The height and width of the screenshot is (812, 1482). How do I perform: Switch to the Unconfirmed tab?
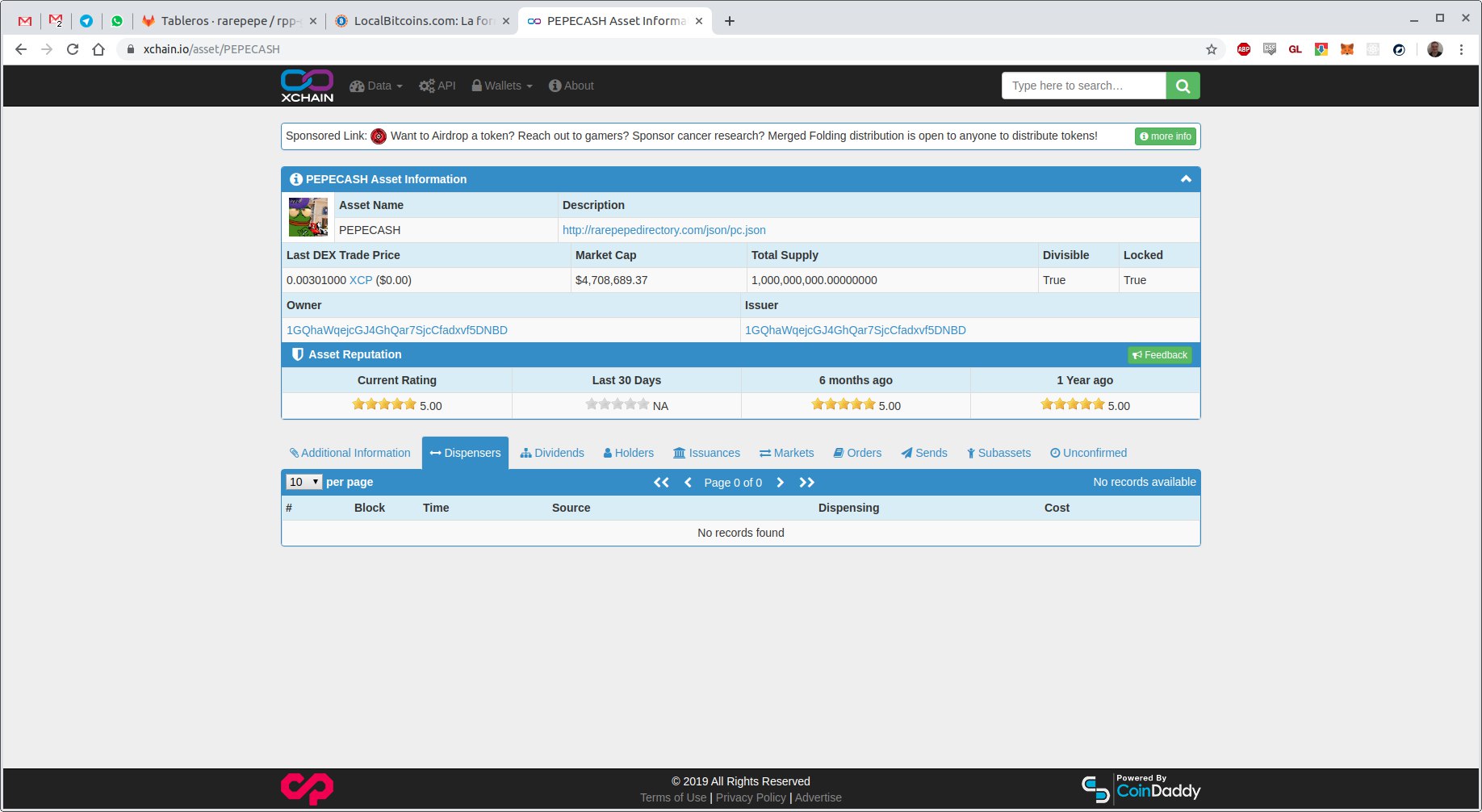[x=1089, y=453]
